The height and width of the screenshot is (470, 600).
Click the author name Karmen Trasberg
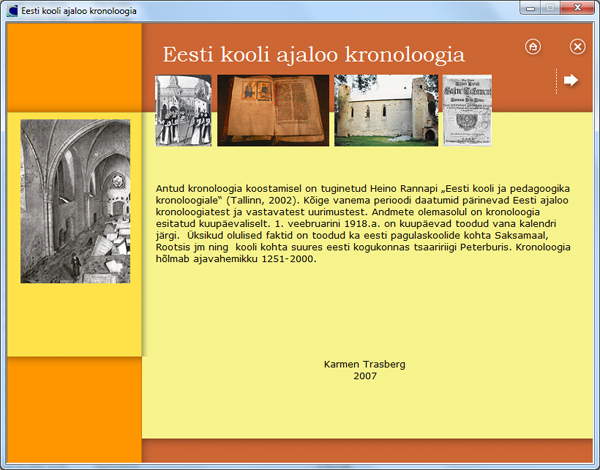point(365,365)
